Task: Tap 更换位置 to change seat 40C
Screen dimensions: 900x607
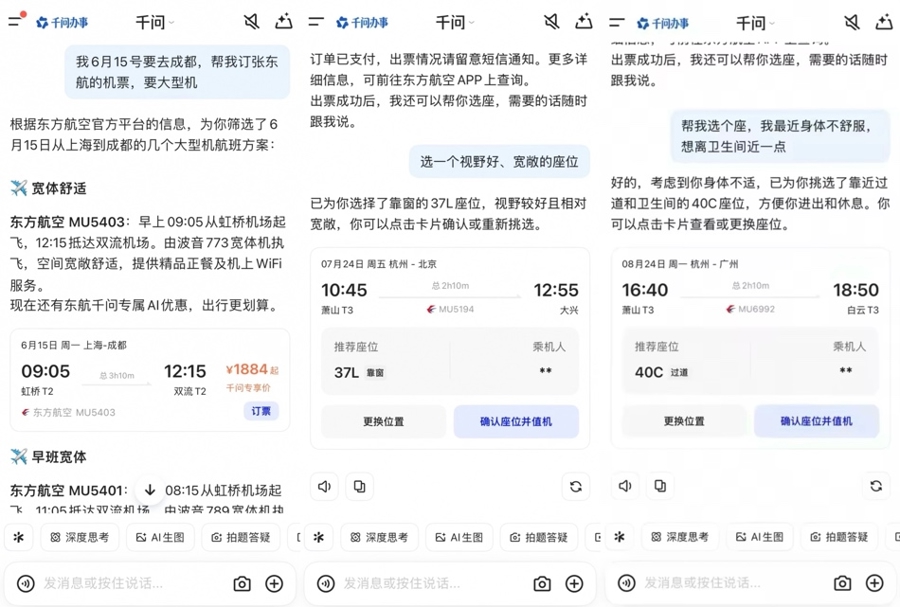Action: 684,422
